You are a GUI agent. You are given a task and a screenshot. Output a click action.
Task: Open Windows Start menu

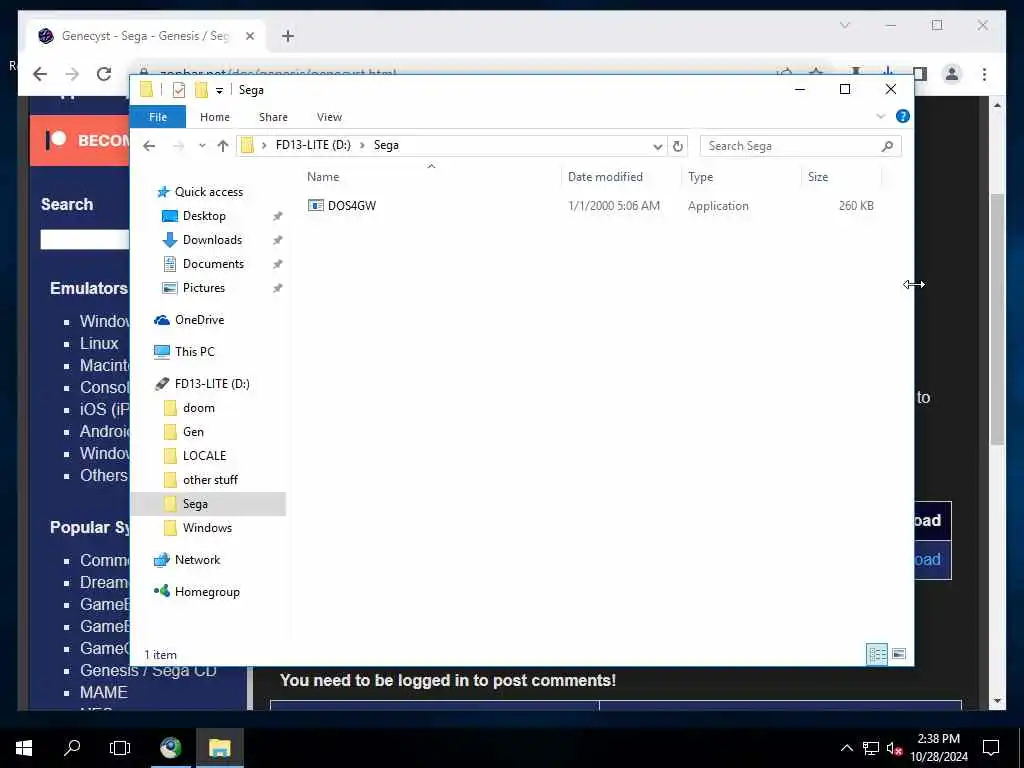click(24, 748)
